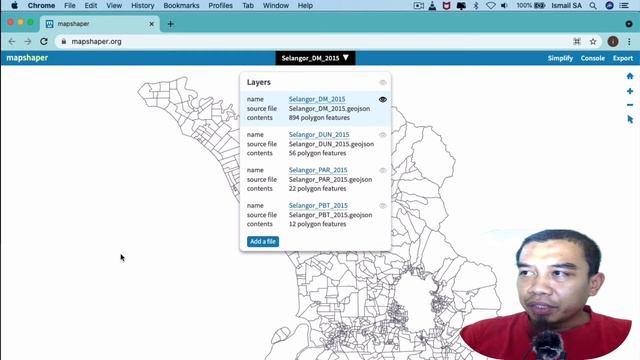Open the View menu
Screen dimensions: 640x360
pos(114,6)
